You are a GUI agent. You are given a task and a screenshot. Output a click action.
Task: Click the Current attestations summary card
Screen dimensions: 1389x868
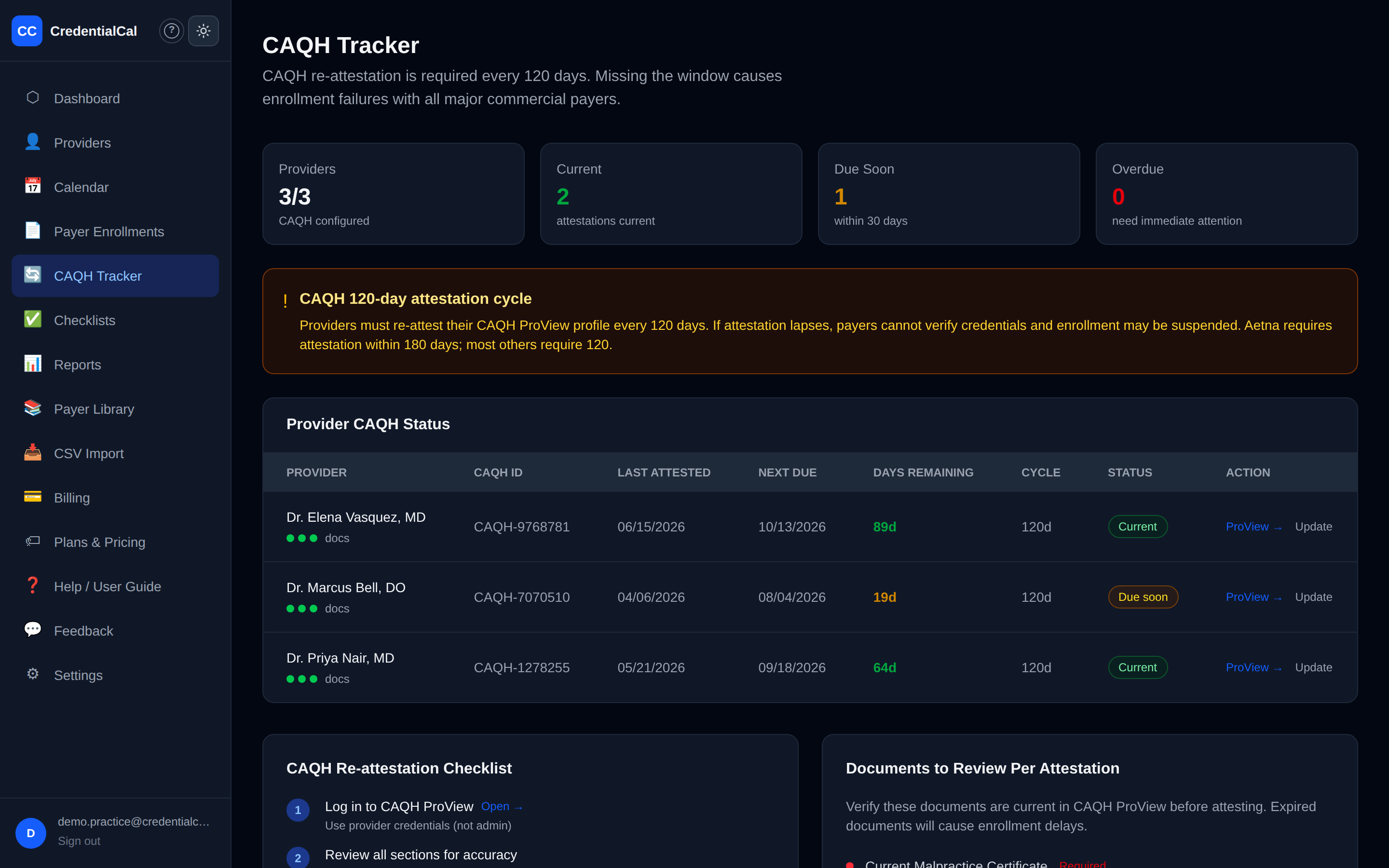pos(671,194)
